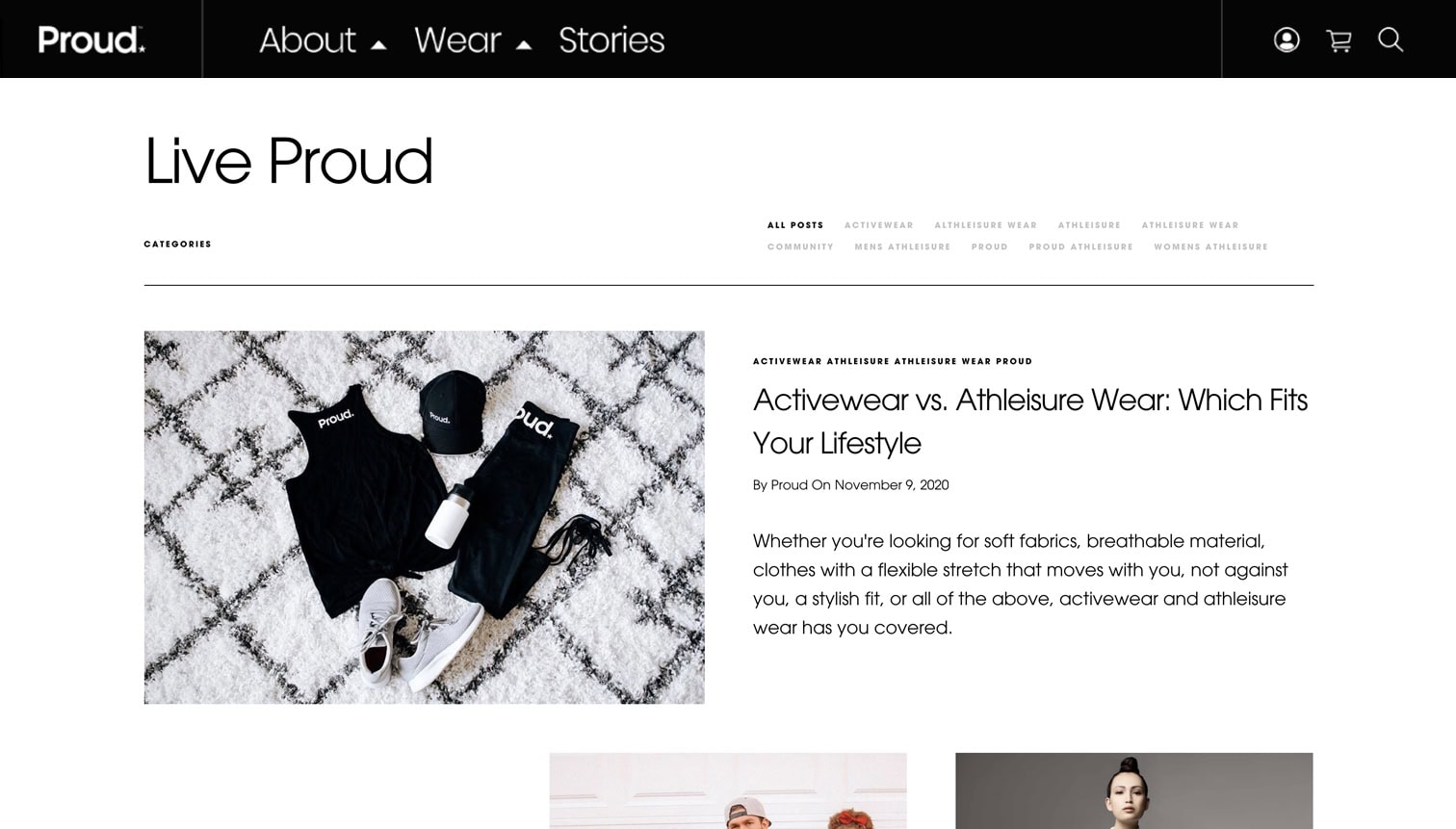Open the shopping cart icon

[x=1339, y=40]
